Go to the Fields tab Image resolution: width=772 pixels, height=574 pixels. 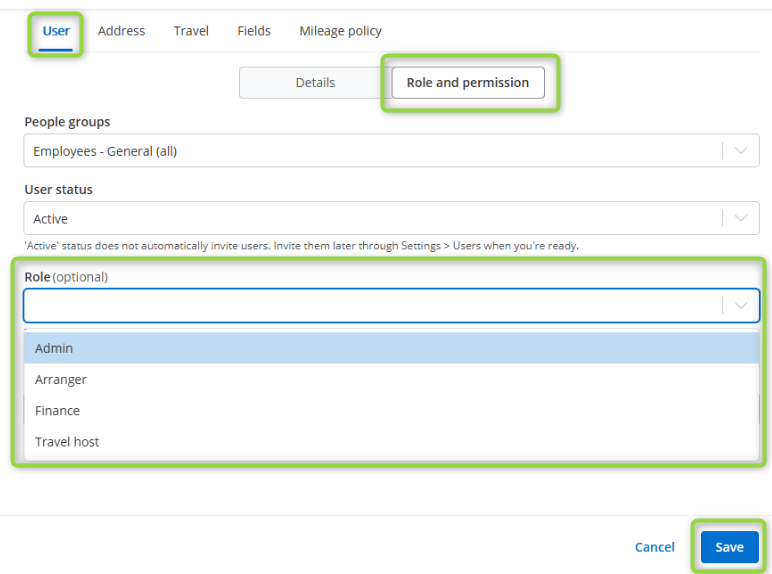point(254,31)
